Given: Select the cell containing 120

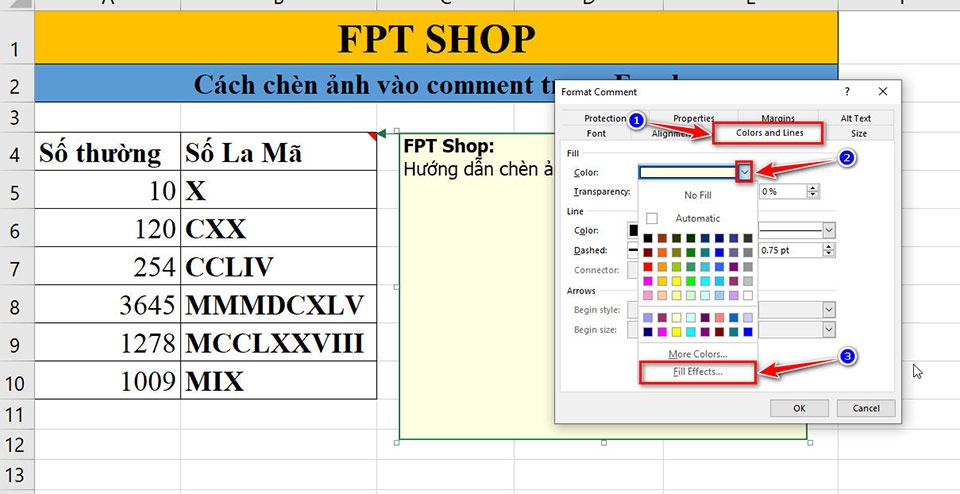Looking at the screenshot, I should tap(108, 228).
